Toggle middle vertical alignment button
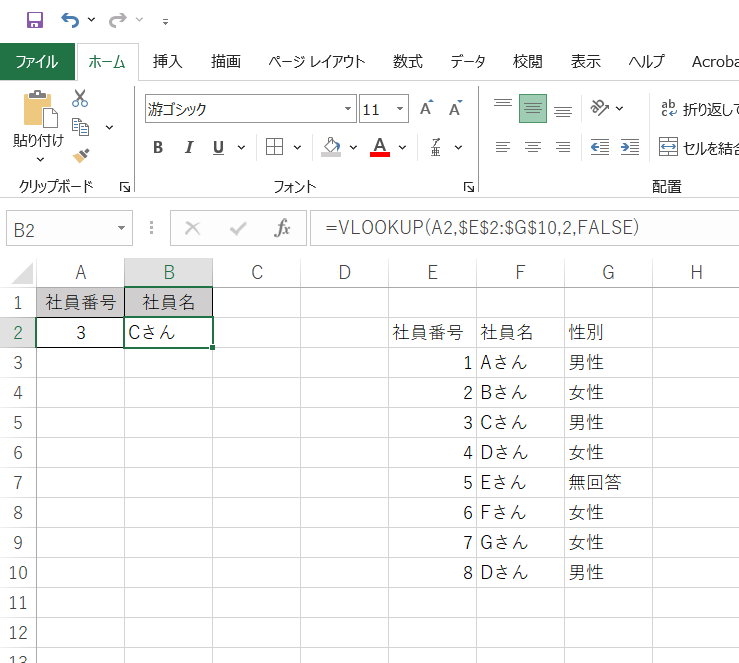 click(533, 109)
